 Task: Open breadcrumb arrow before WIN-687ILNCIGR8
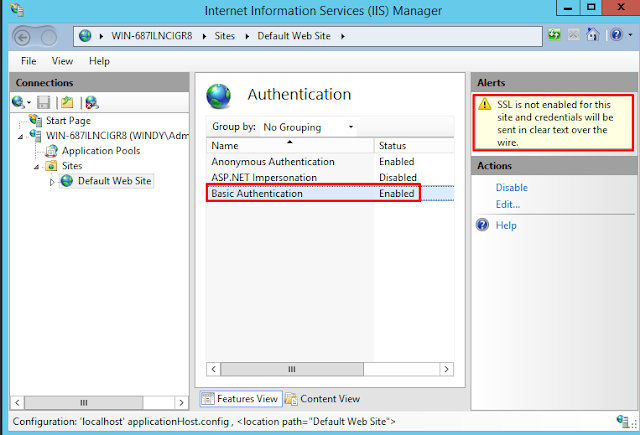coord(101,36)
